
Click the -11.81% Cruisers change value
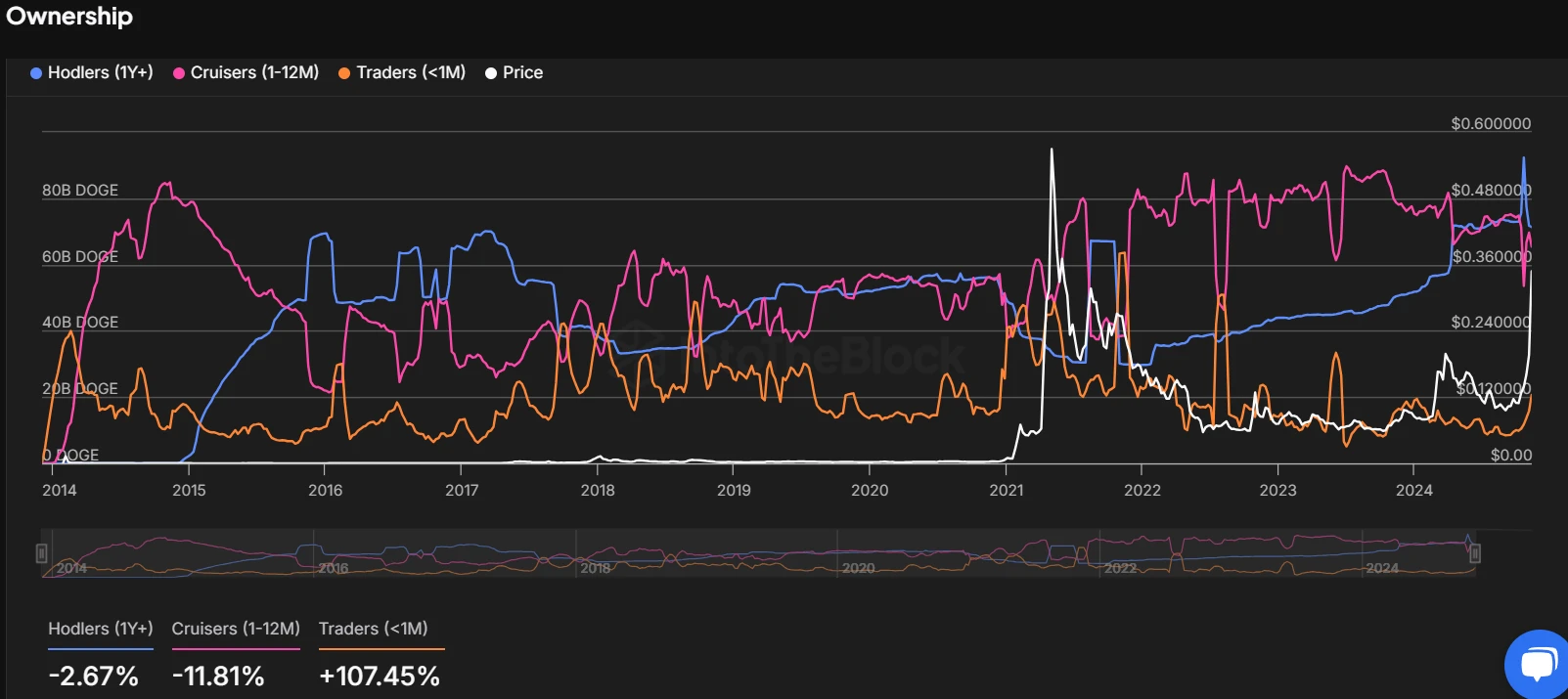218,676
